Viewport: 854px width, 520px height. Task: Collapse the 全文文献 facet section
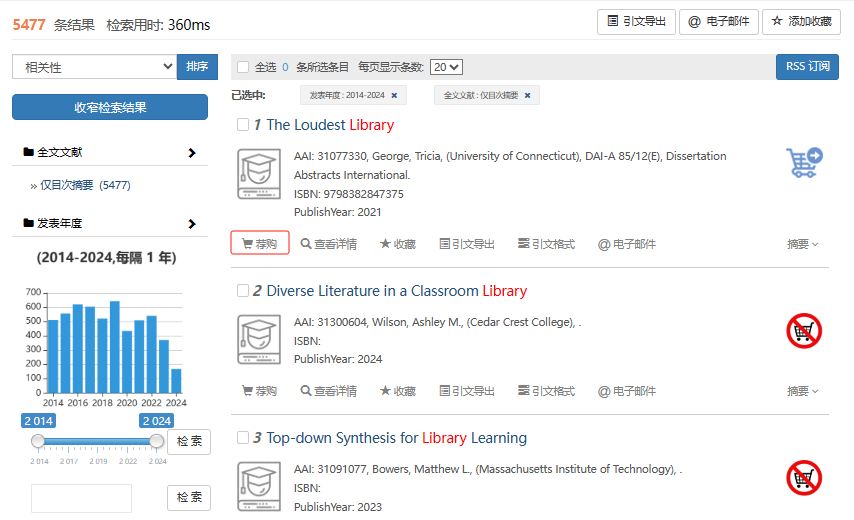(192, 153)
